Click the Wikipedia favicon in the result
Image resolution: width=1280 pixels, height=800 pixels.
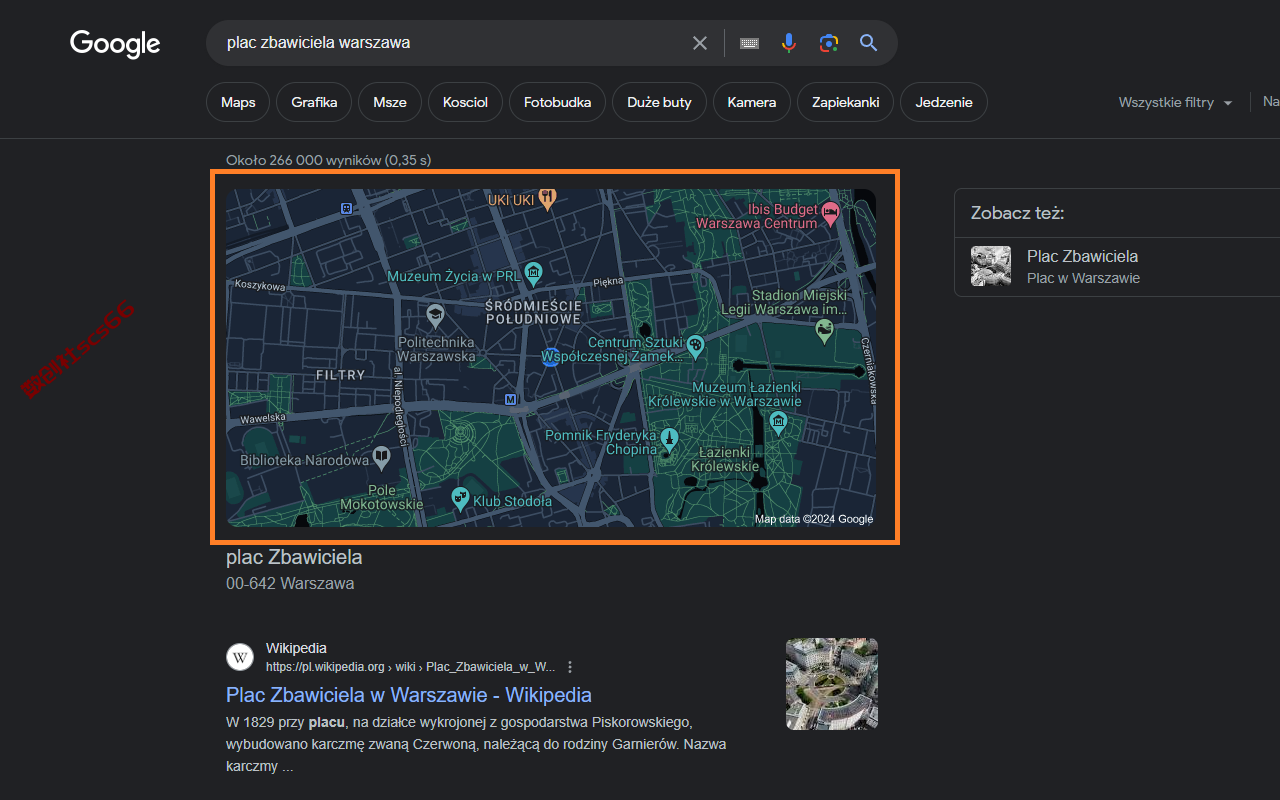point(240,657)
